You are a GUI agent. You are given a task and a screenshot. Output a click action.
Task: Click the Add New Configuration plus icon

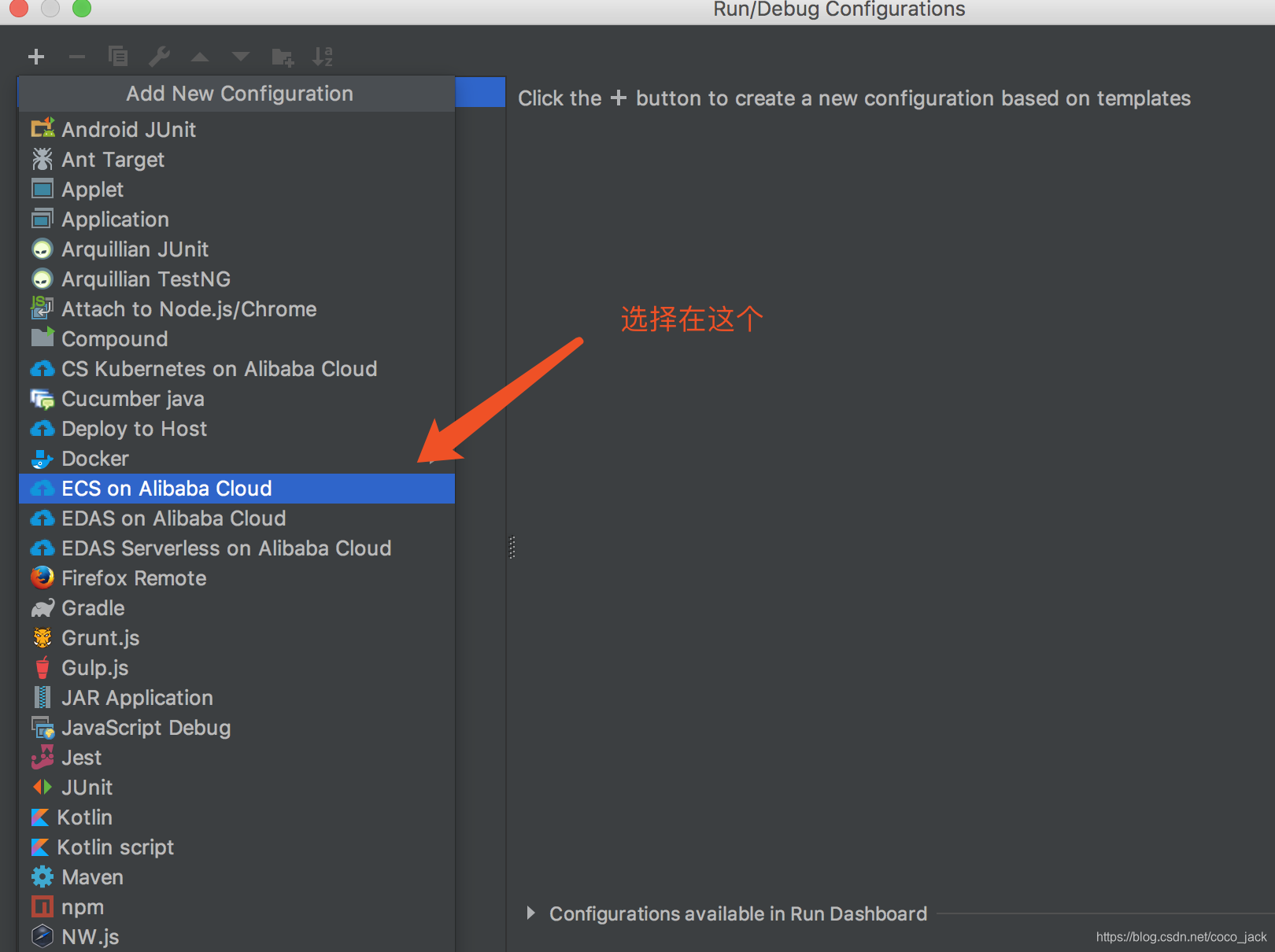36,57
